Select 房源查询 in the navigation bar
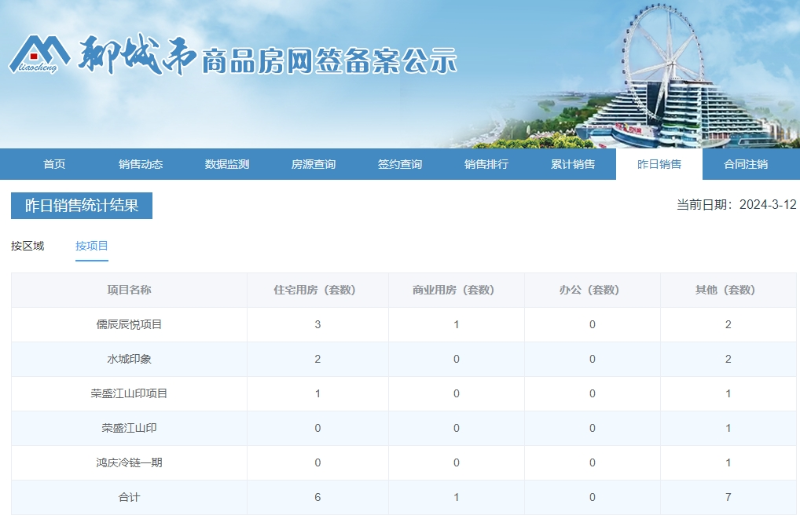This screenshot has width=800, height=519. point(313,164)
